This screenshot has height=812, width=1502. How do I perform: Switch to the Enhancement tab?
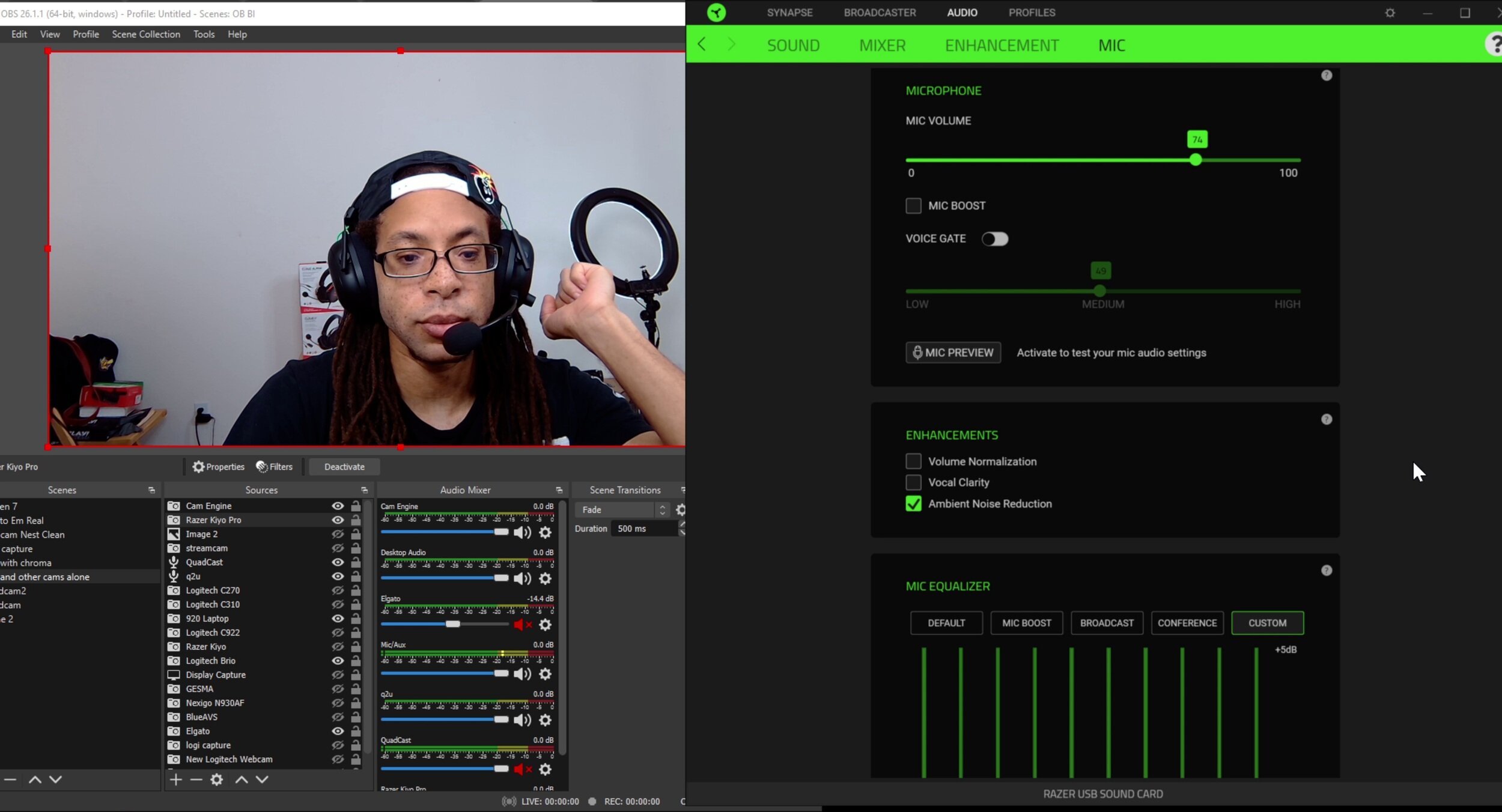(x=1002, y=45)
